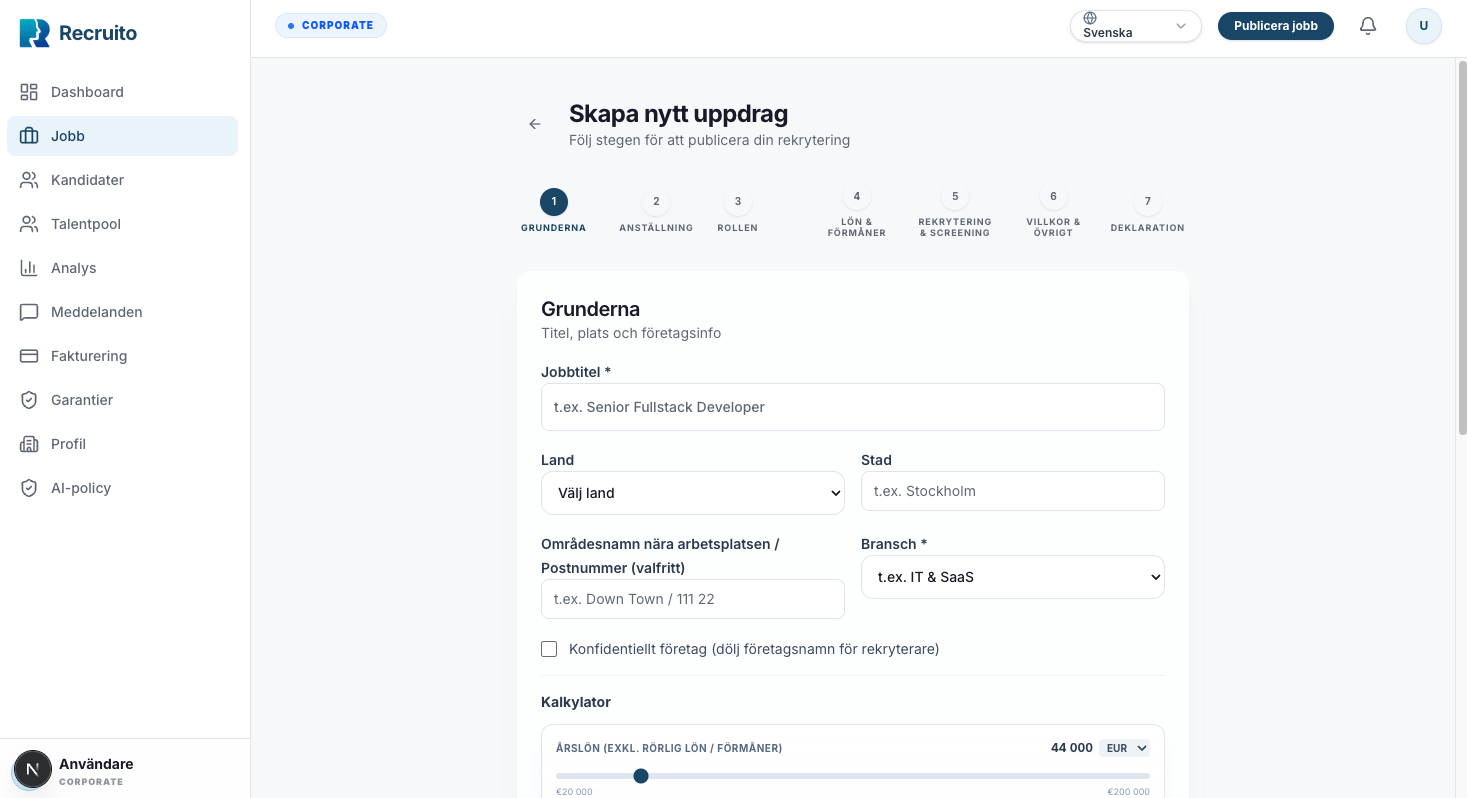The width and height of the screenshot is (1467, 798).
Task: Click the €20 000 minimum label
Action: (x=574, y=792)
